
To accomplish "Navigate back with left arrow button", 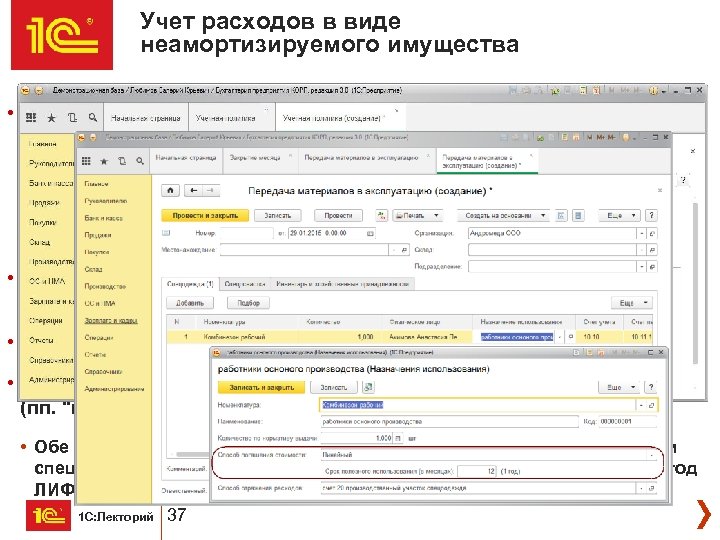I will coord(193,190).
